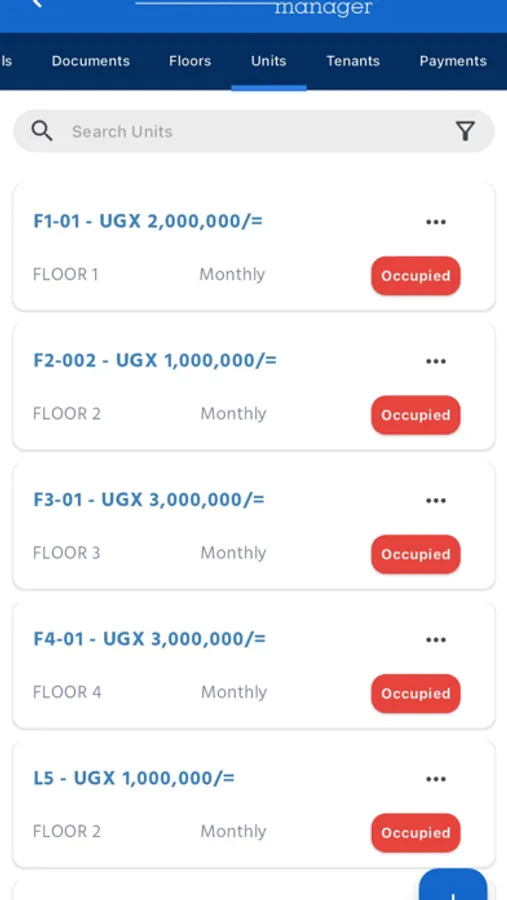
Task: Open the three-dot menu for unit L5
Action: [x=436, y=779]
